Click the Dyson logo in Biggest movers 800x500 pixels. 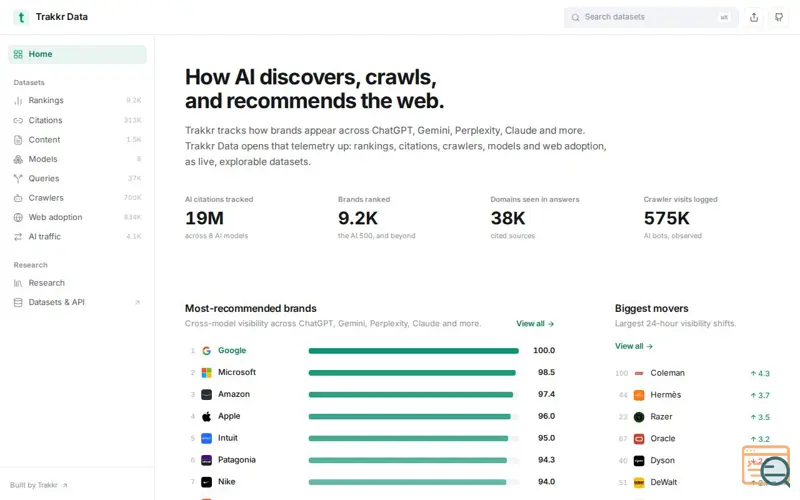[x=639, y=461]
